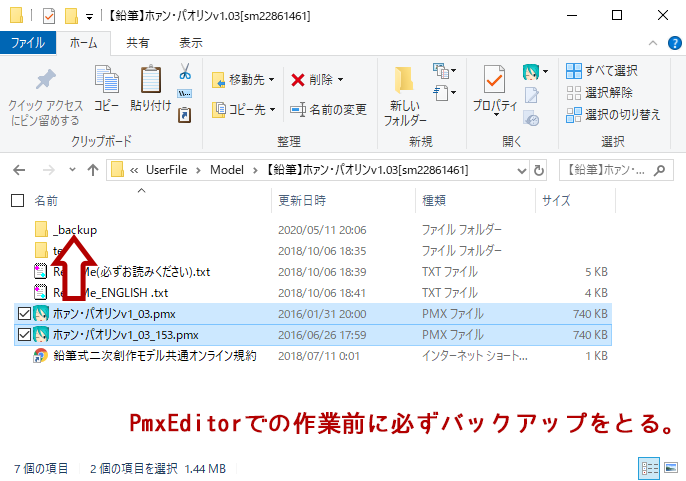
Task: Pin folder to Quick Access
Action: click(x=46, y=97)
